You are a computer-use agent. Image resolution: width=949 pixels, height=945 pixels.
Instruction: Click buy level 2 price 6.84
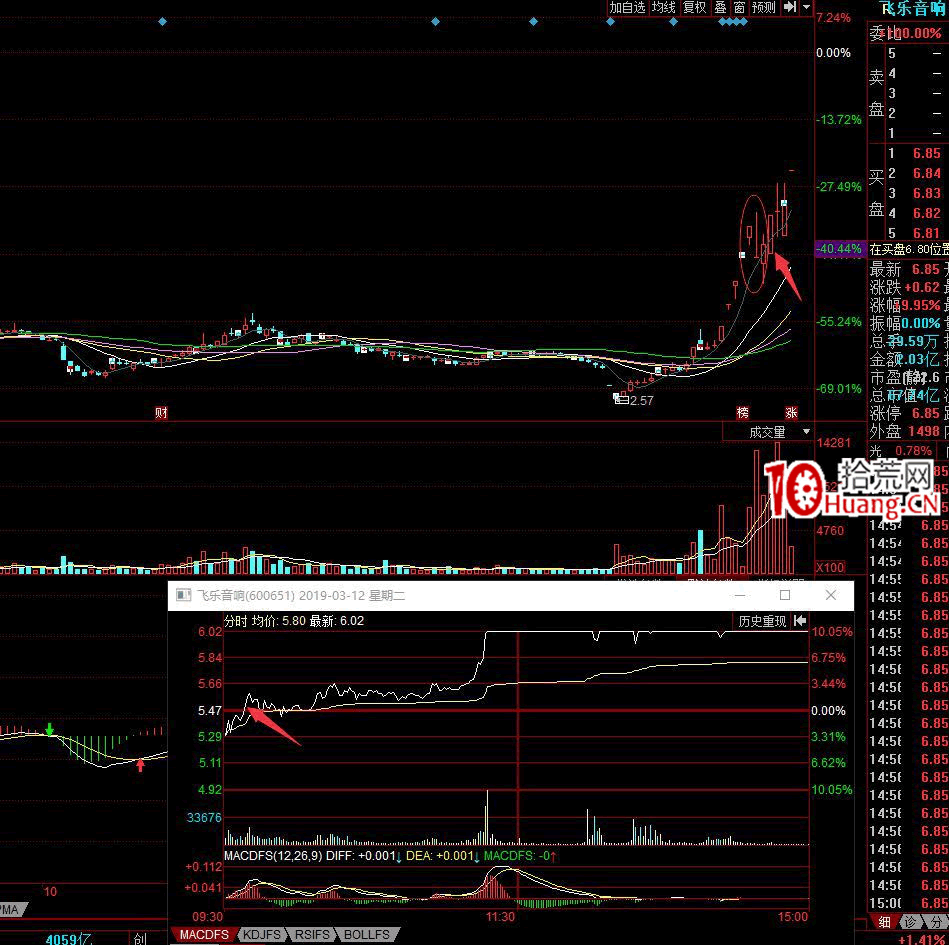[927, 173]
